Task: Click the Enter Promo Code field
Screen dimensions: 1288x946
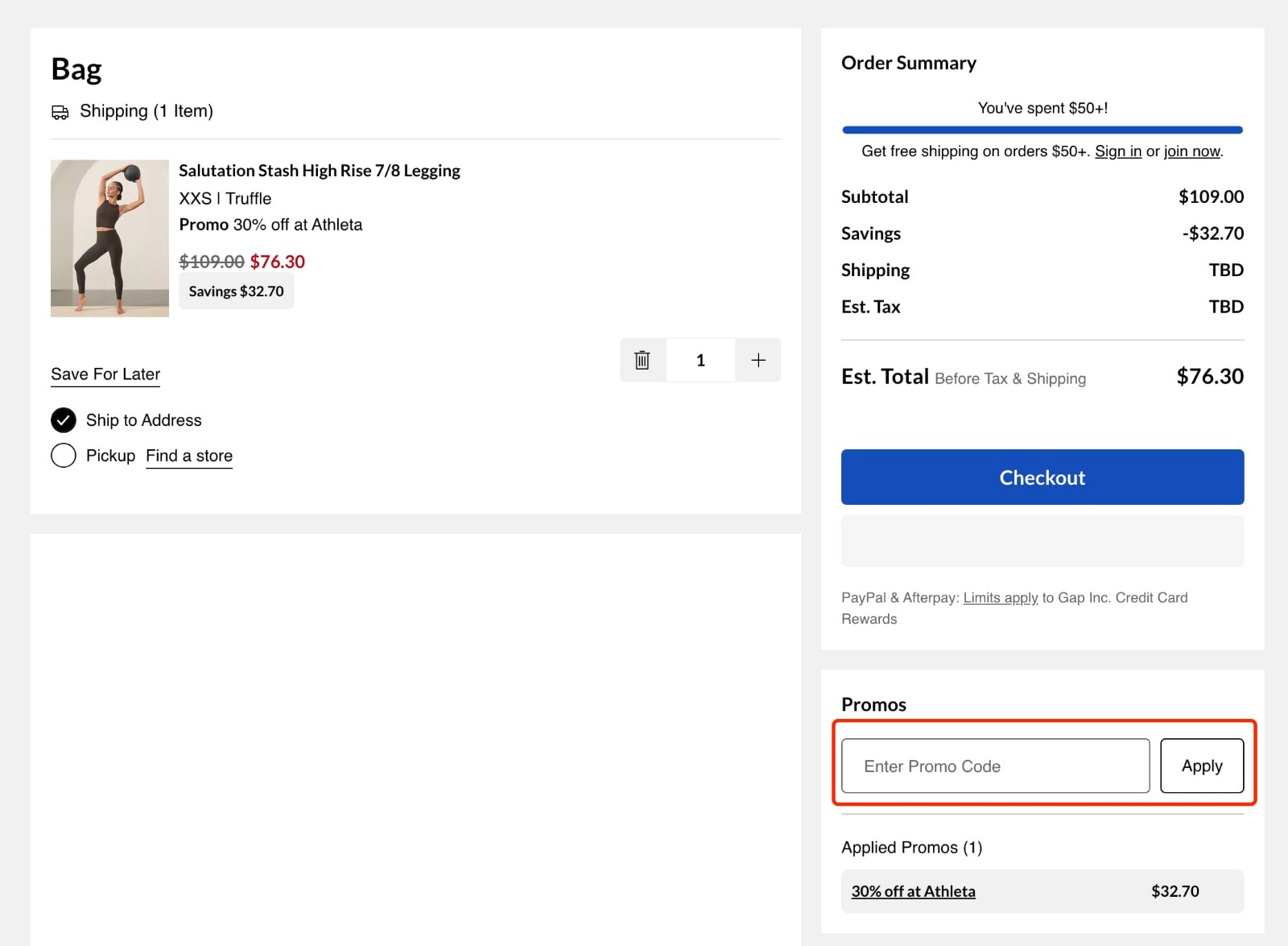Action: coord(994,766)
